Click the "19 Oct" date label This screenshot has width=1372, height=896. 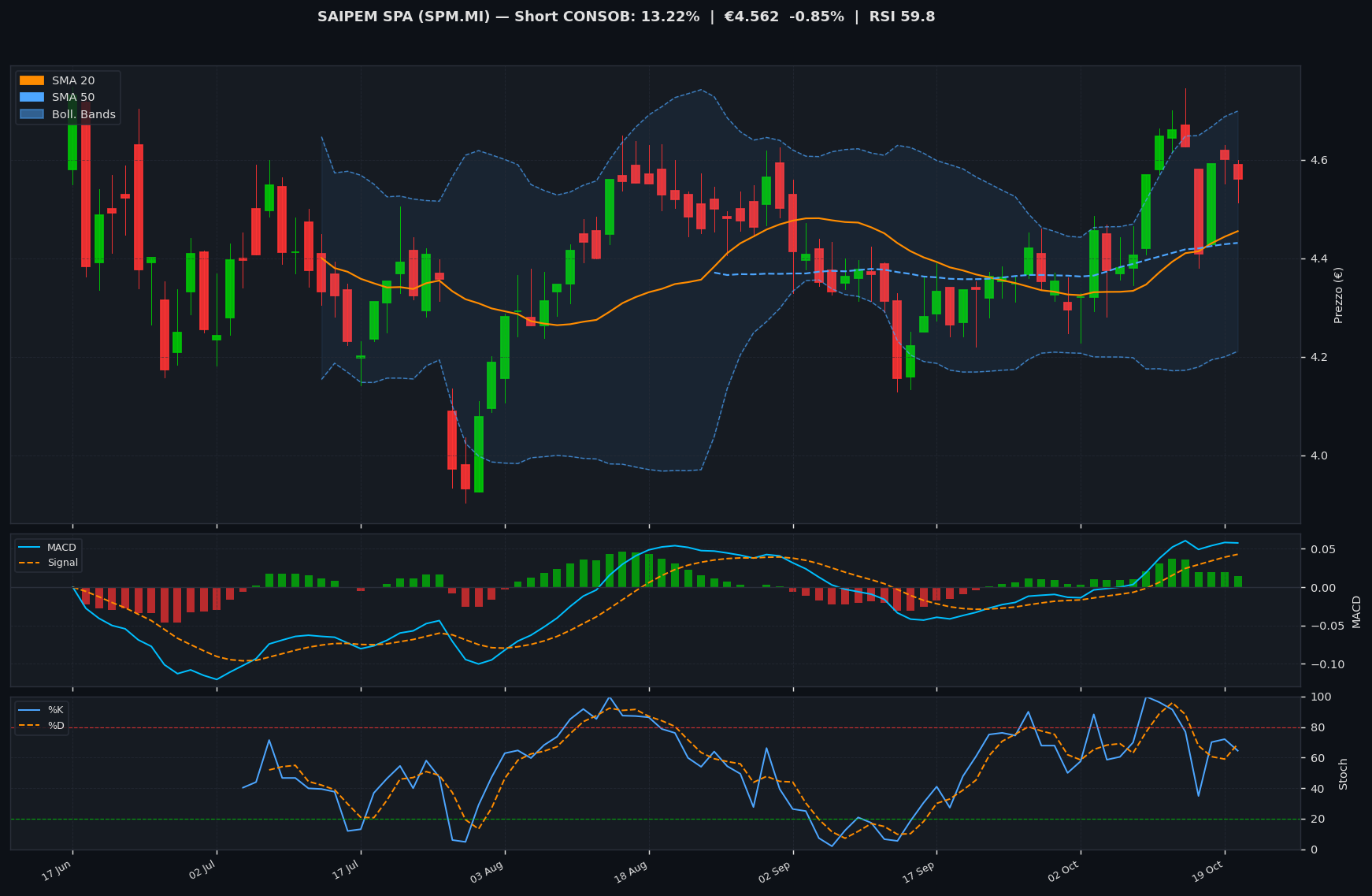(1207, 872)
